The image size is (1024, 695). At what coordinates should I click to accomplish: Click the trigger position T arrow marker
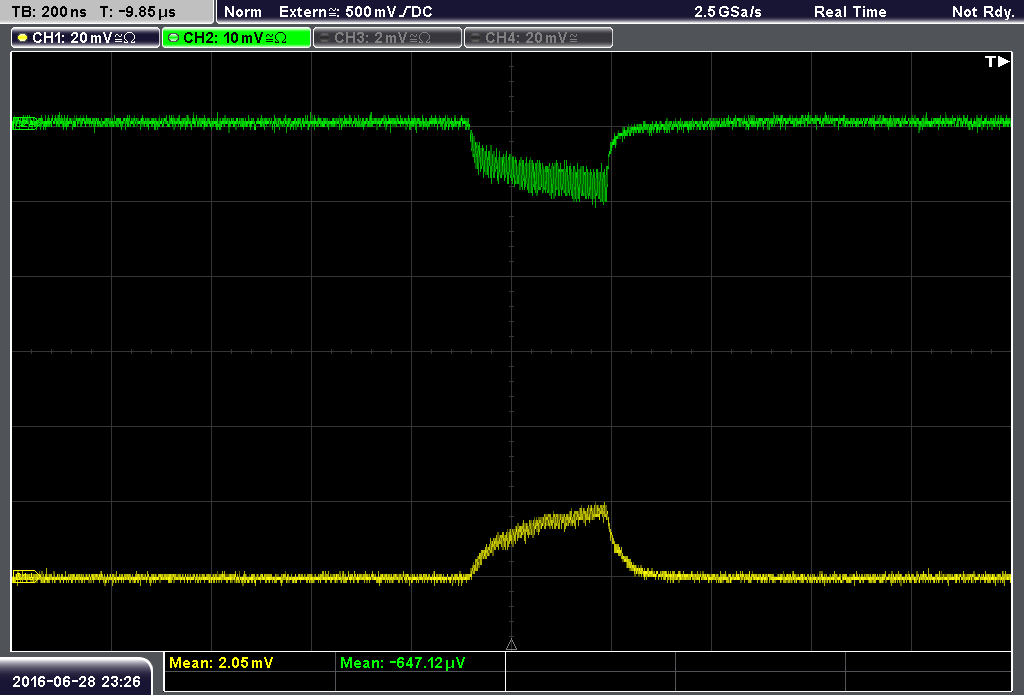(997, 61)
